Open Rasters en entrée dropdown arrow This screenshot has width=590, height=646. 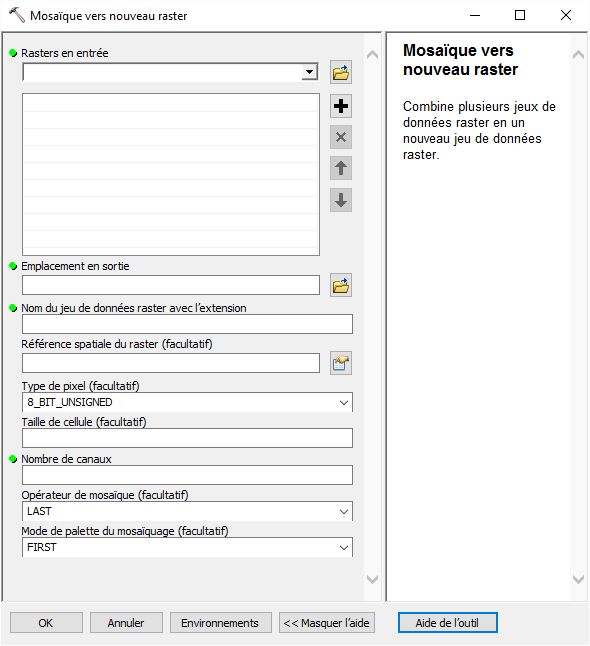pos(309,72)
